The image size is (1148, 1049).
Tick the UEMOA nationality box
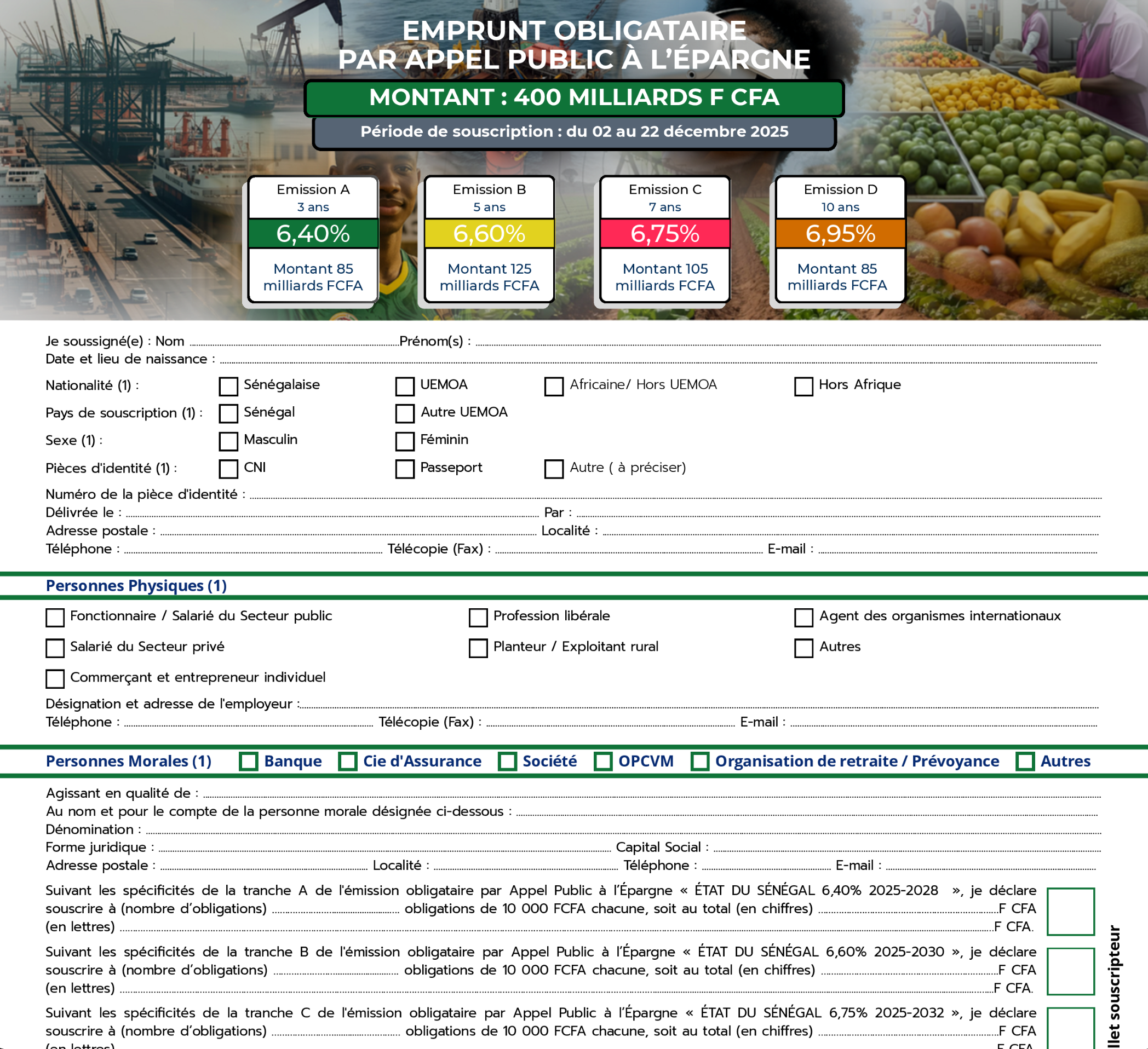tap(404, 386)
